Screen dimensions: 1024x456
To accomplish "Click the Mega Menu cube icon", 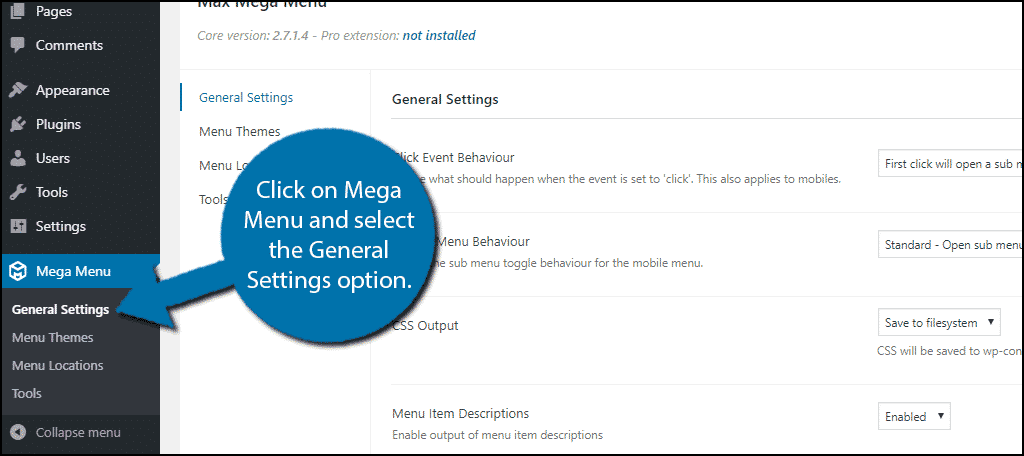I will (18, 270).
